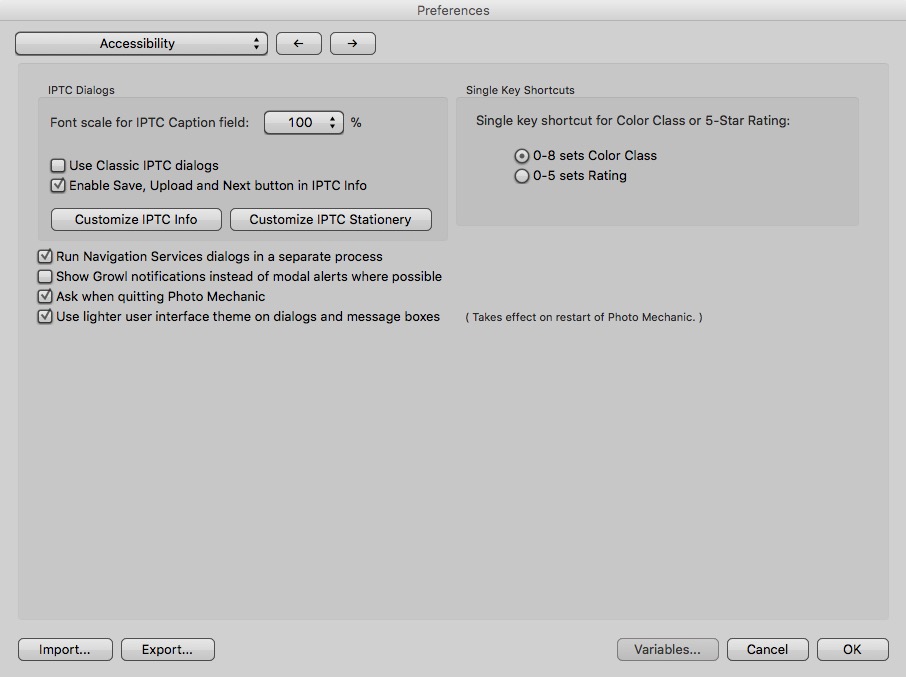Click the Preferences window title bar
The height and width of the screenshot is (677, 906).
(453, 11)
